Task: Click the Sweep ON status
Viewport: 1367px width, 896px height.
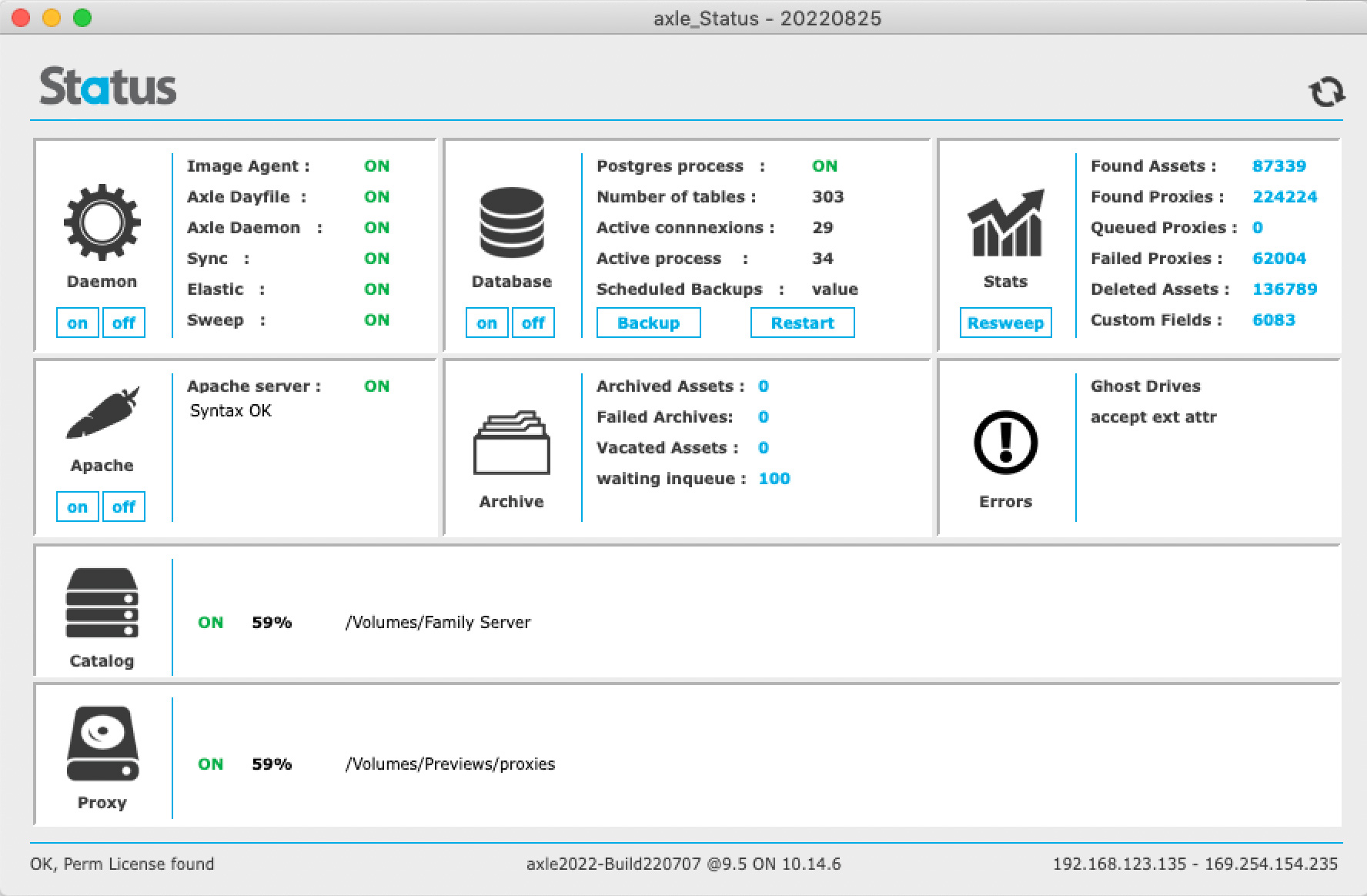Action: click(x=377, y=319)
